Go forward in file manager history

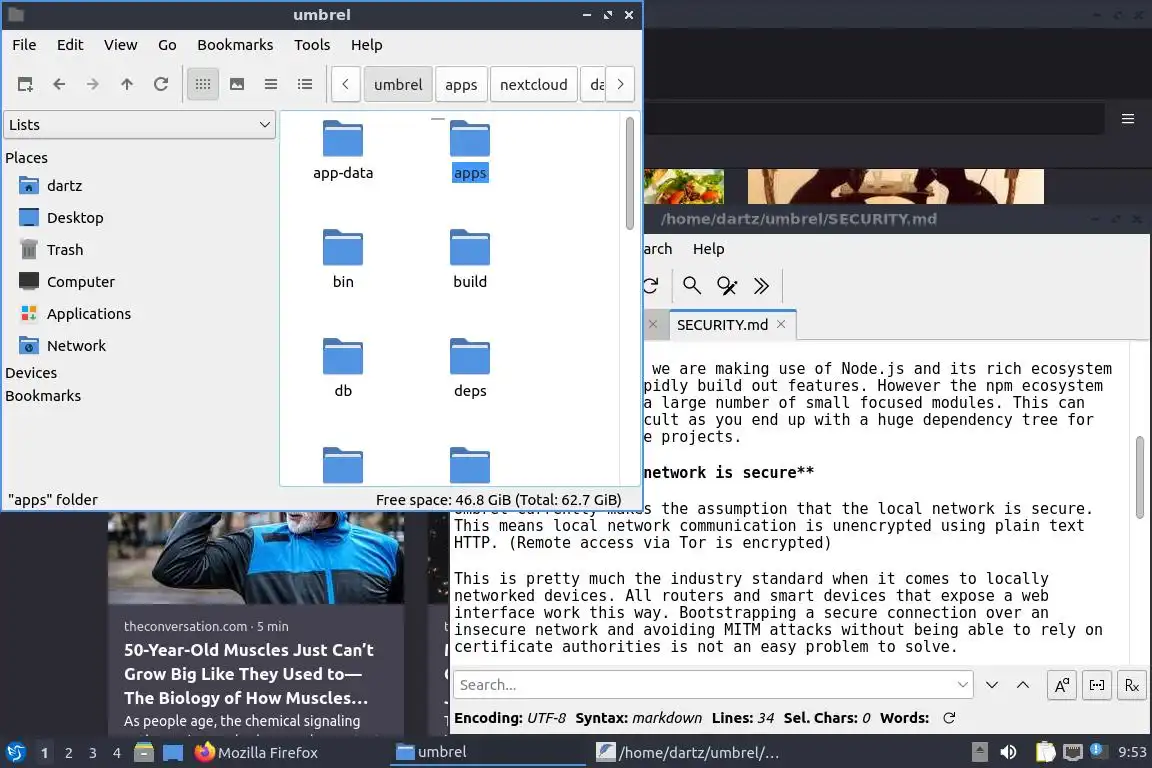(93, 85)
